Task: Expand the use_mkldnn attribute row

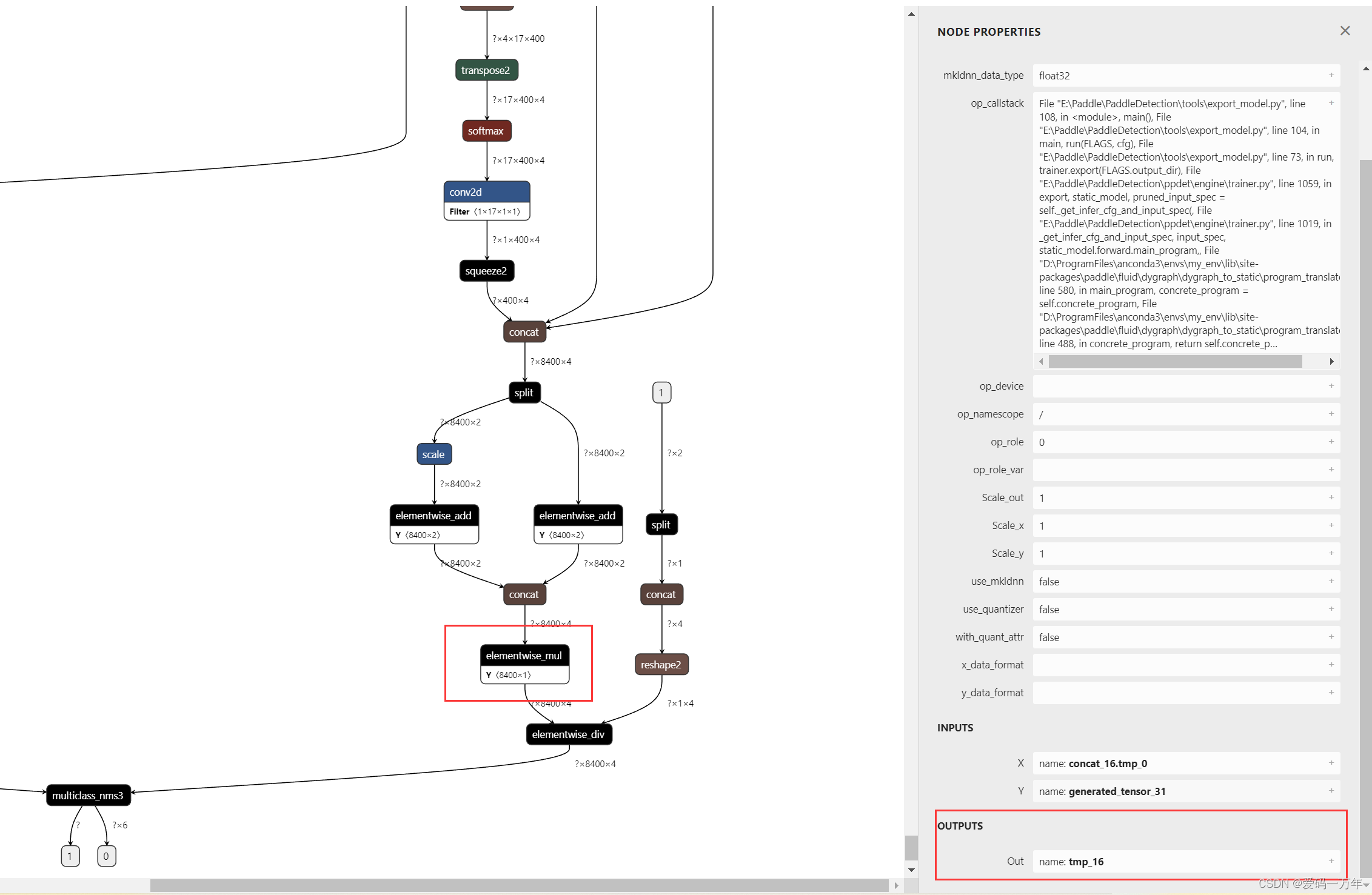Action: tap(1331, 581)
